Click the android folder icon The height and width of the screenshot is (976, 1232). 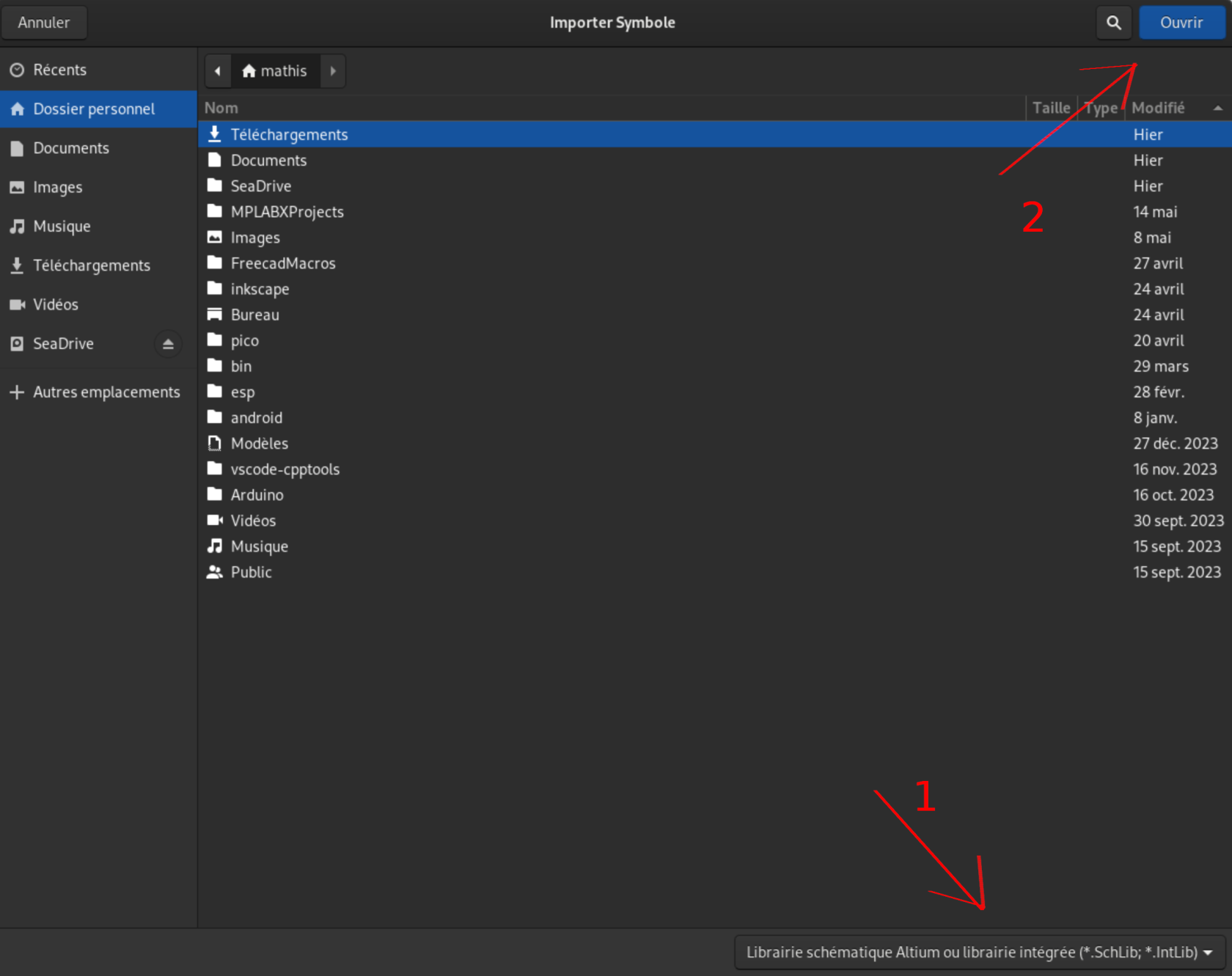tap(214, 417)
